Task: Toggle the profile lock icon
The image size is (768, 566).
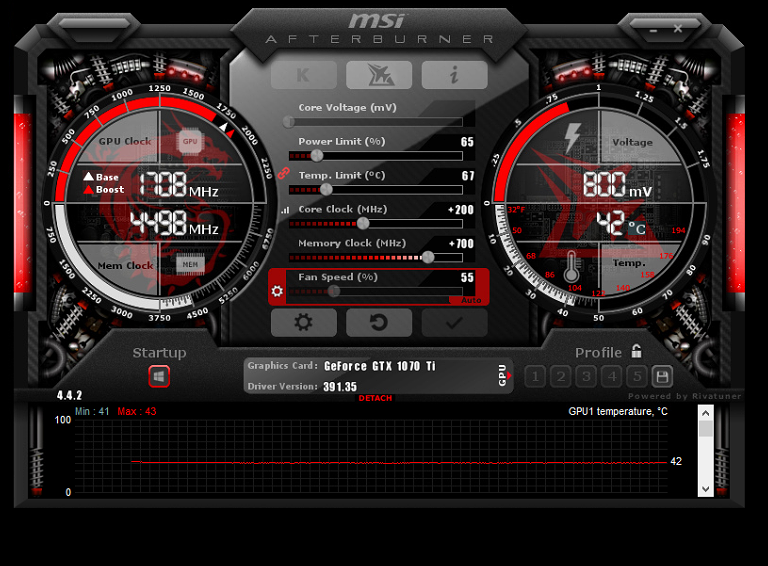Action: (x=636, y=351)
